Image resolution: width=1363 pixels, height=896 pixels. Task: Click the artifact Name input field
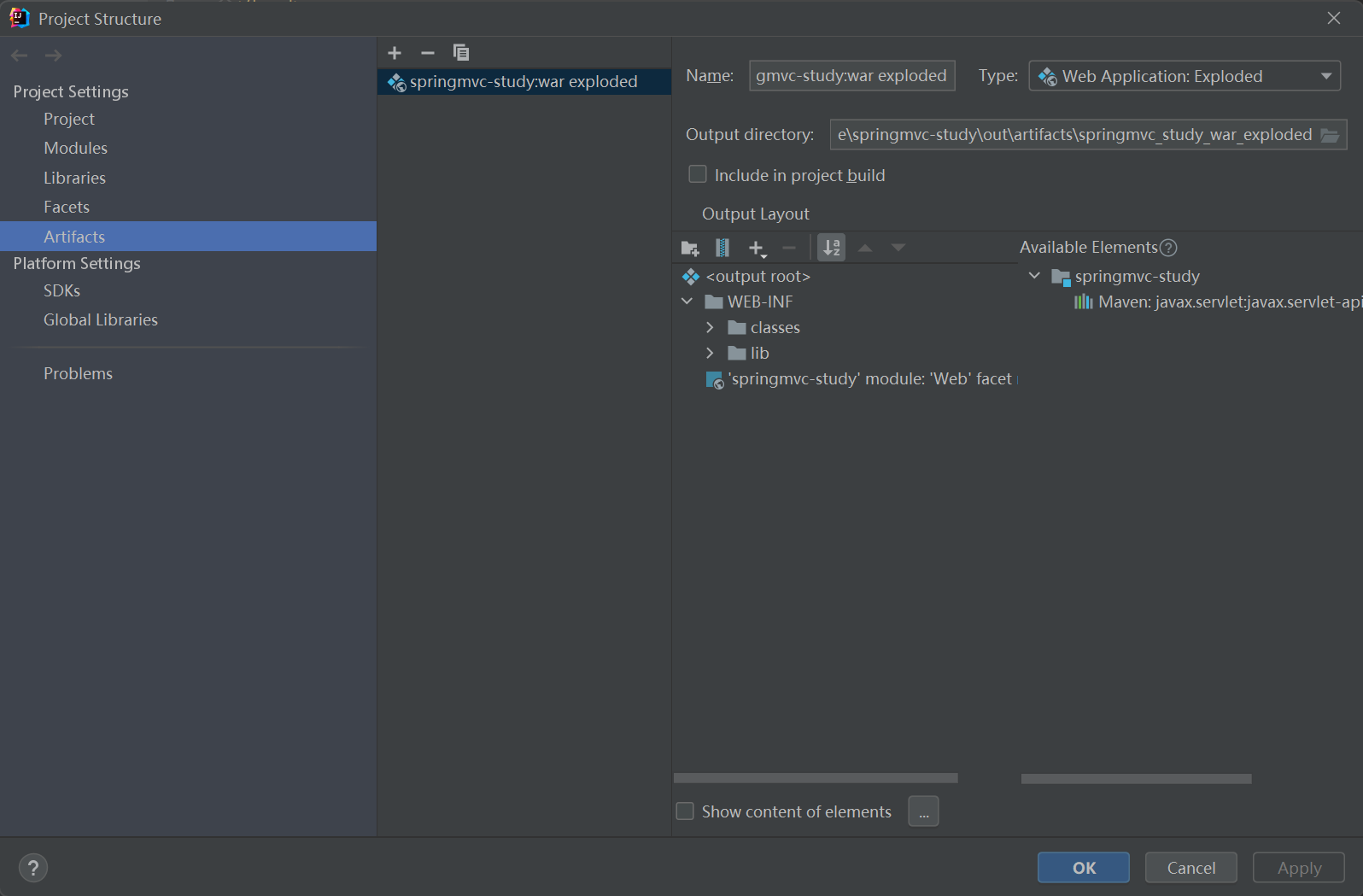click(x=851, y=76)
